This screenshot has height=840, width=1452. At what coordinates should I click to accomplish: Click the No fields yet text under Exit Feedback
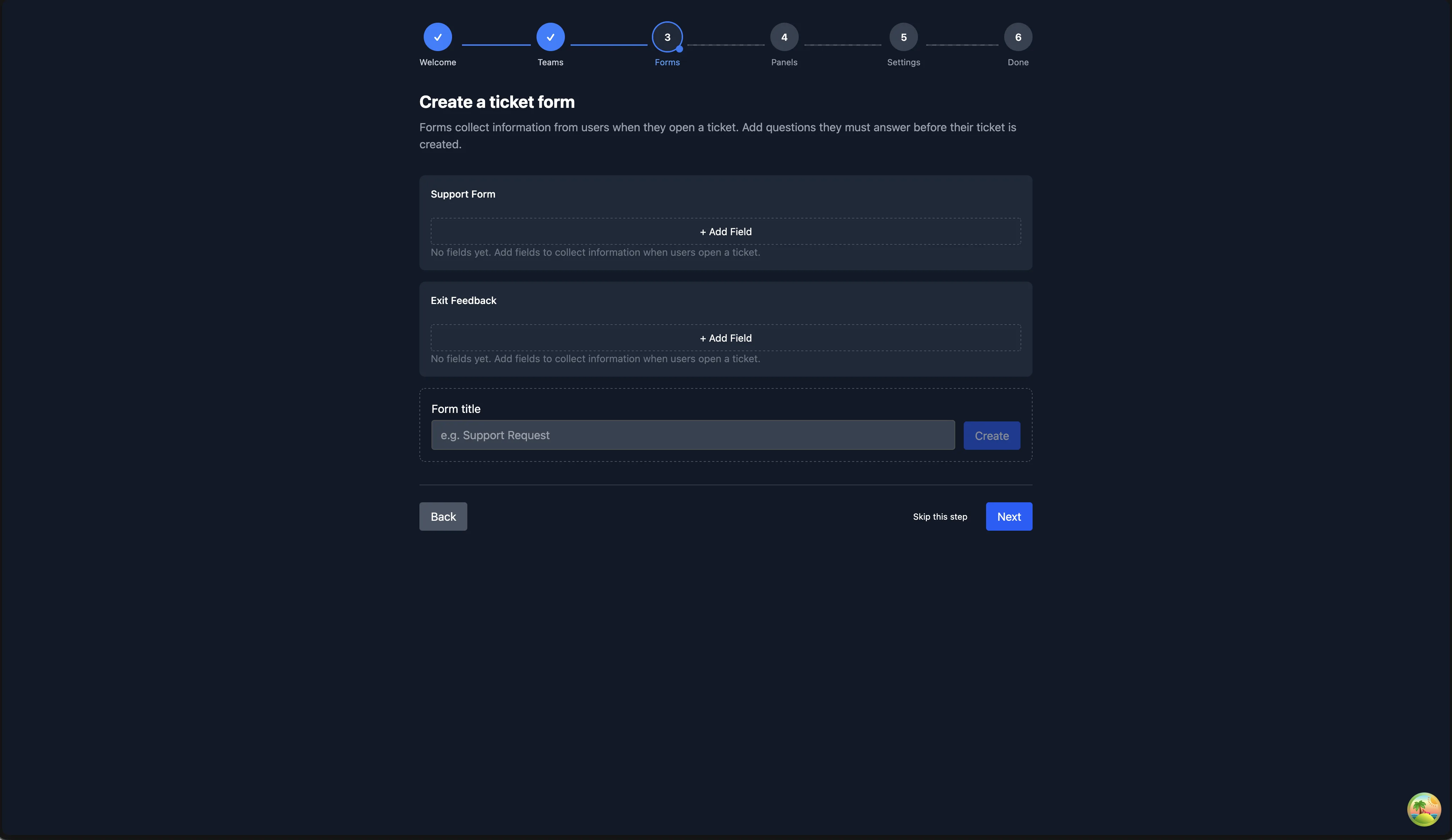[595, 359]
